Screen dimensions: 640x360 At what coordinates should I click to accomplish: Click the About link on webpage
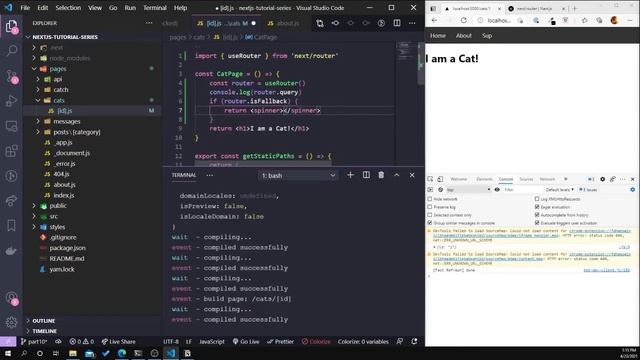click(x=464, y=36)
